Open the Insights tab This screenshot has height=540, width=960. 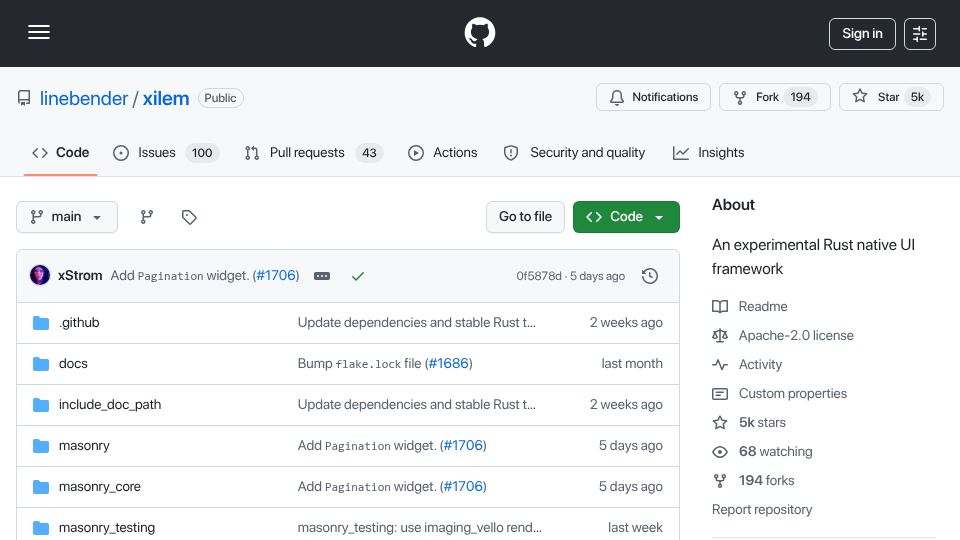(x=708, y=152)
